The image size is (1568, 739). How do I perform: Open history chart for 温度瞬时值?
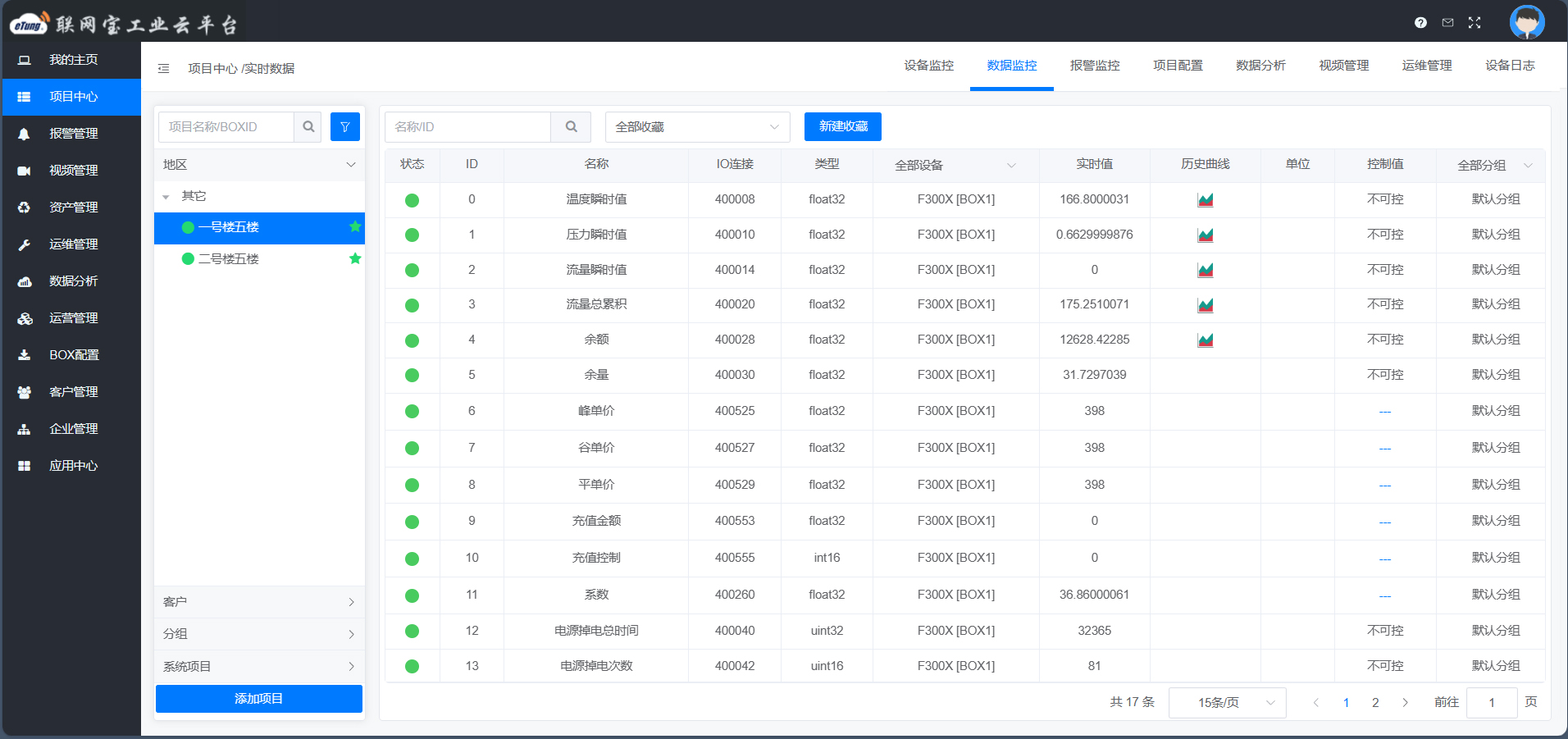1205,200
